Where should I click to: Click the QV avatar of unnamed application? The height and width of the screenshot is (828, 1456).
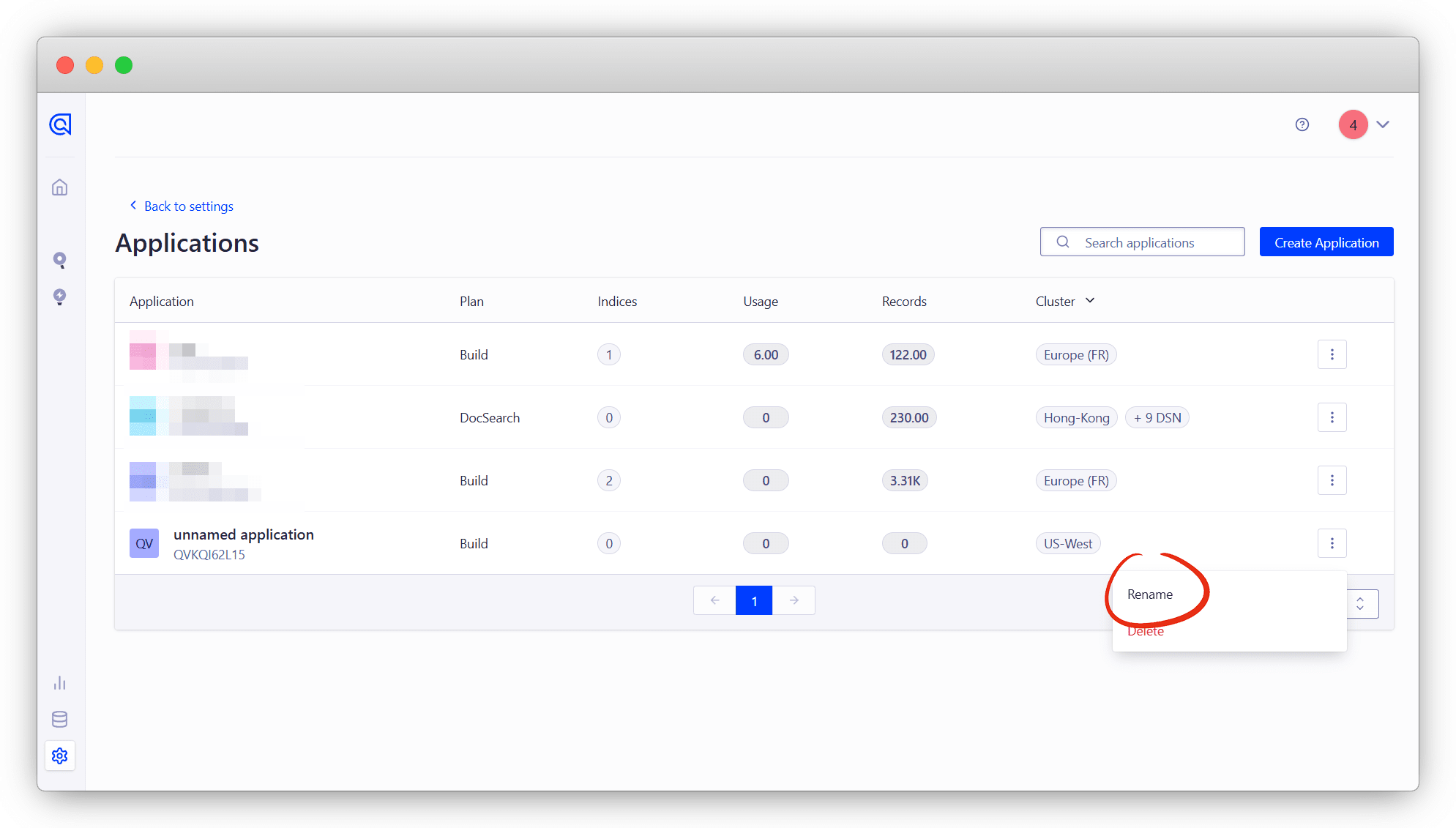tap(144, 543)
